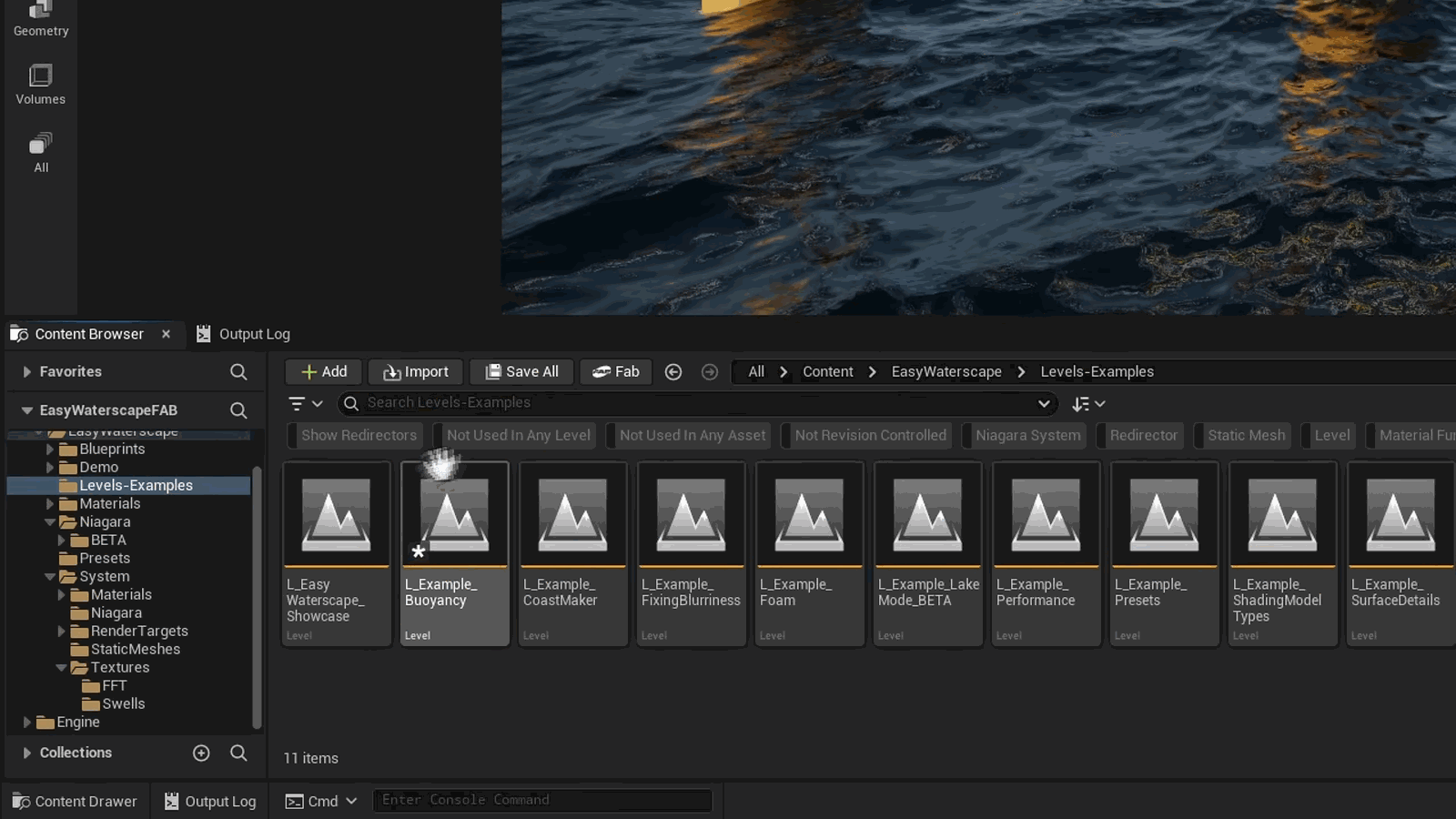Focus the Enter Console Command field
Image resolution: width=1456 pixels, height=819 pixels.
coord(542,800)
